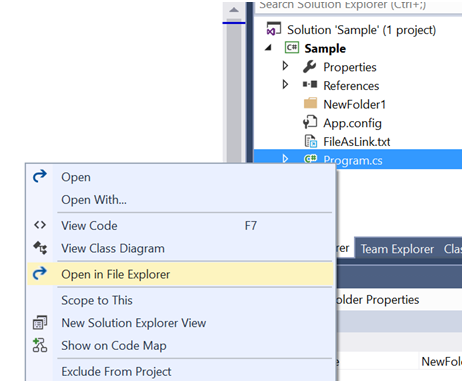Click the Show on Code Map icon
Image resolution: width=464 pixels, height=383 pixels.
(x=40, y=345)
